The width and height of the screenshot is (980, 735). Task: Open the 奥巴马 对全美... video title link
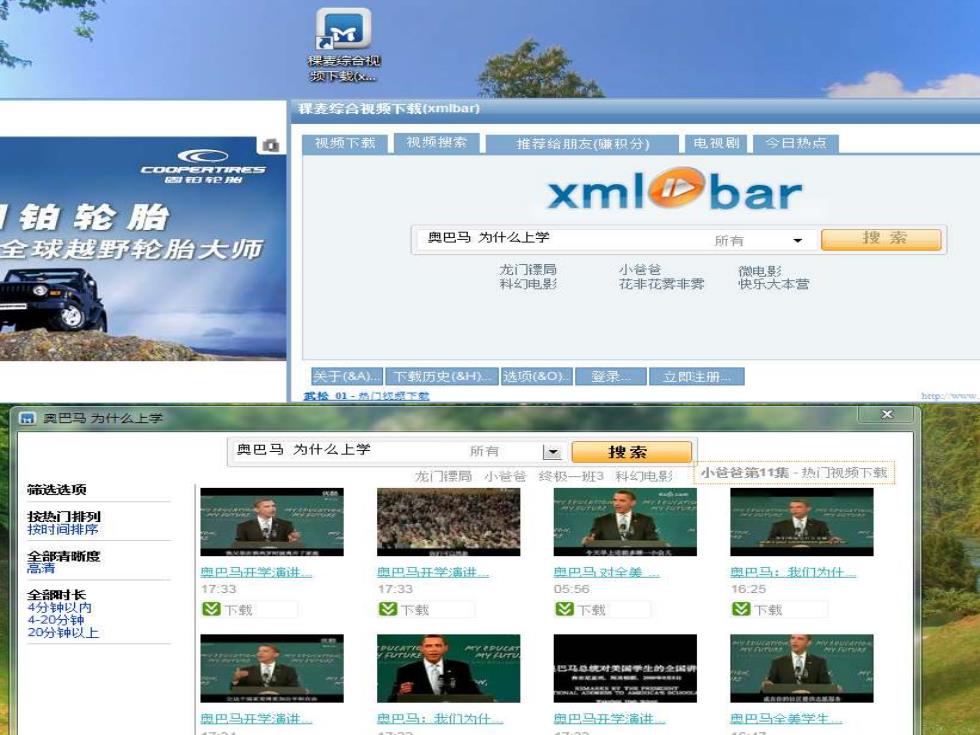click(606, 572)
